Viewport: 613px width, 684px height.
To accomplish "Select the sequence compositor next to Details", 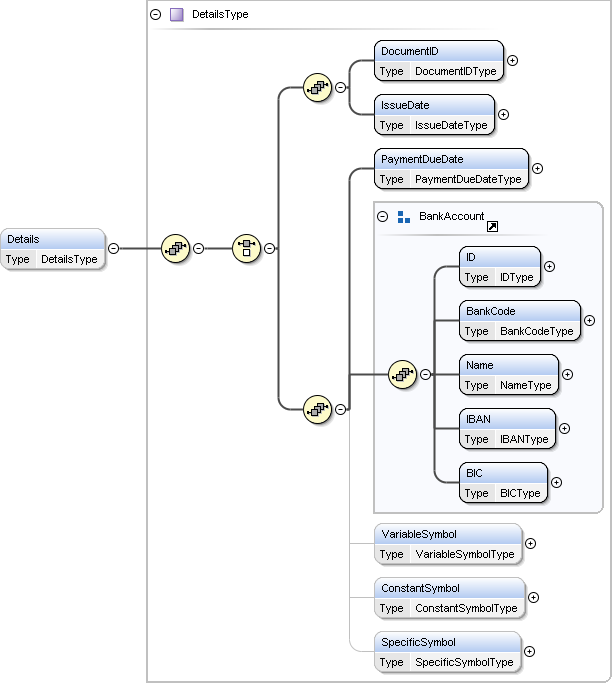I will [175, 249].
